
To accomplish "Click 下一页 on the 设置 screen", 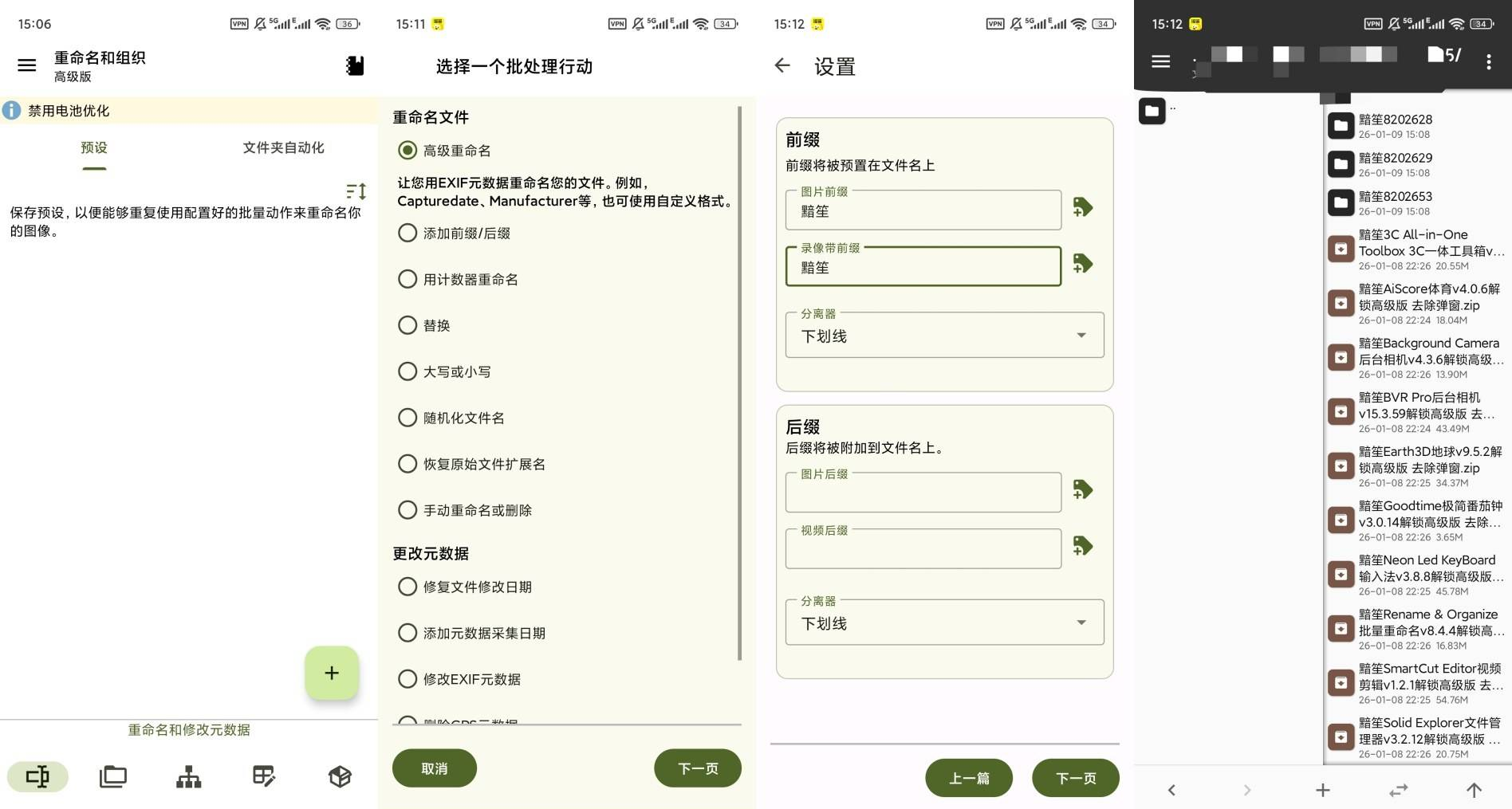I will coord(1076,778).
